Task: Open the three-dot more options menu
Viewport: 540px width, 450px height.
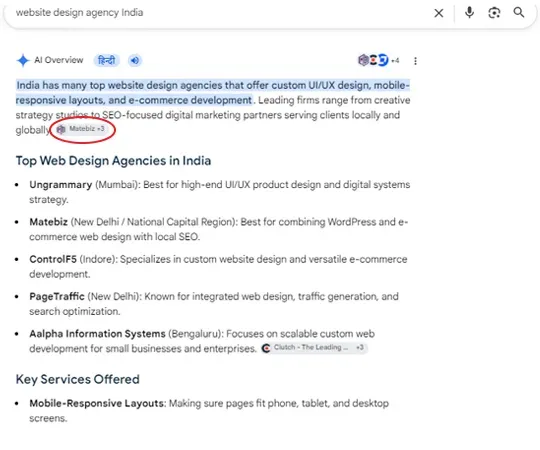Action: (x=415, y=61)
